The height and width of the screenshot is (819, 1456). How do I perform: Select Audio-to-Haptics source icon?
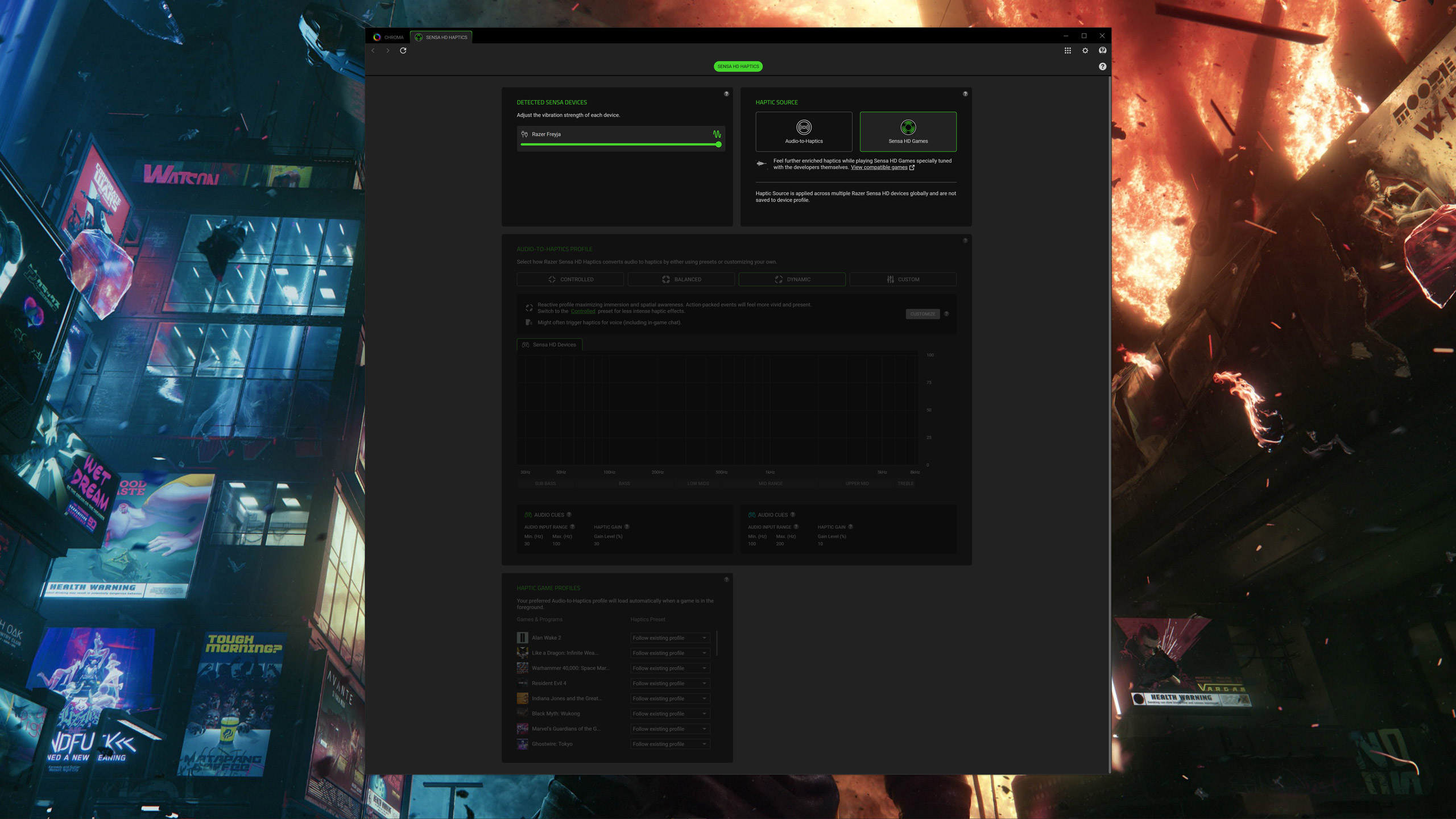point(804,128)
